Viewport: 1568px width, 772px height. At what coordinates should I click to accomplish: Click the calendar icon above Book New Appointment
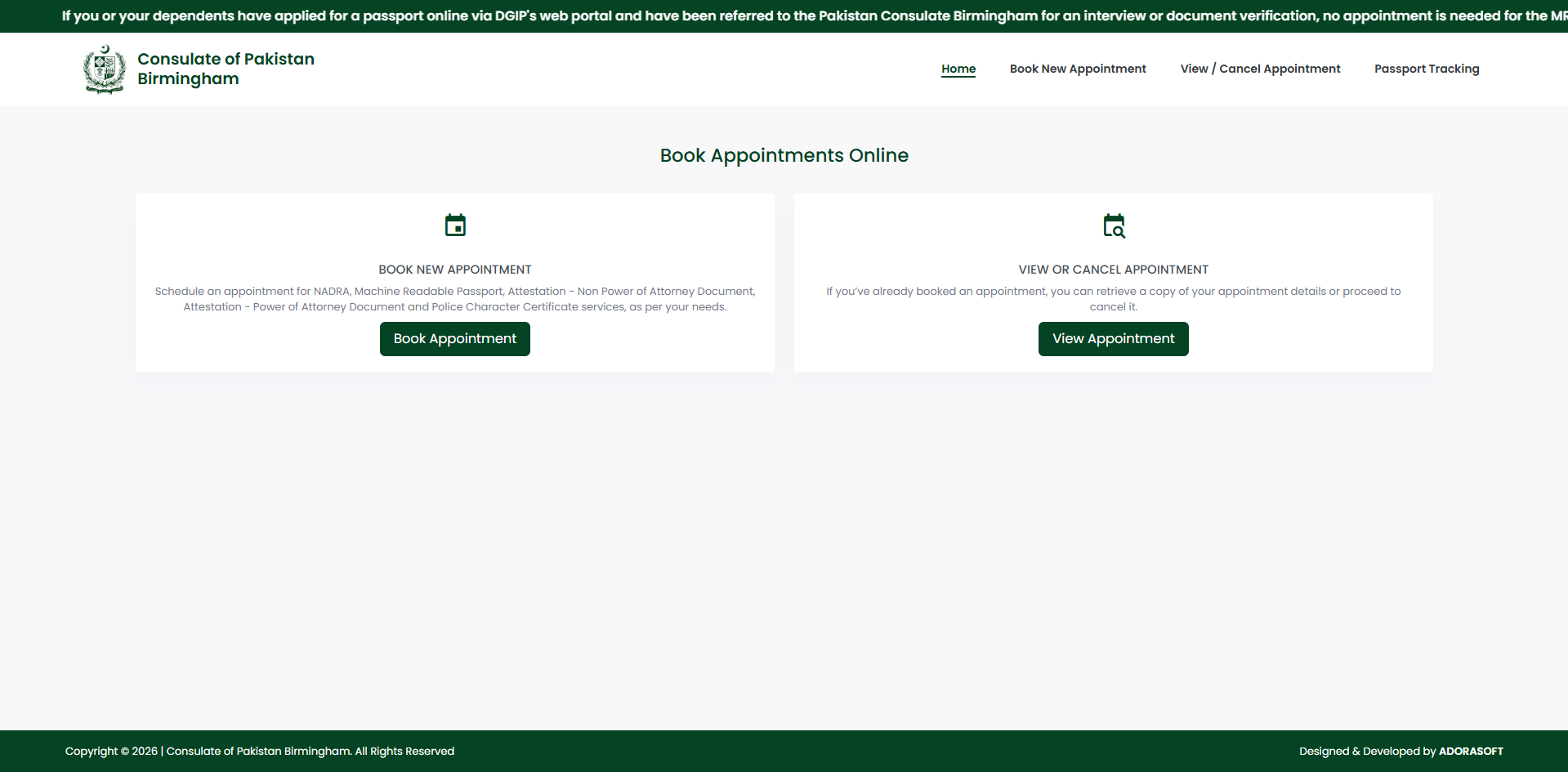coord(455,225)
